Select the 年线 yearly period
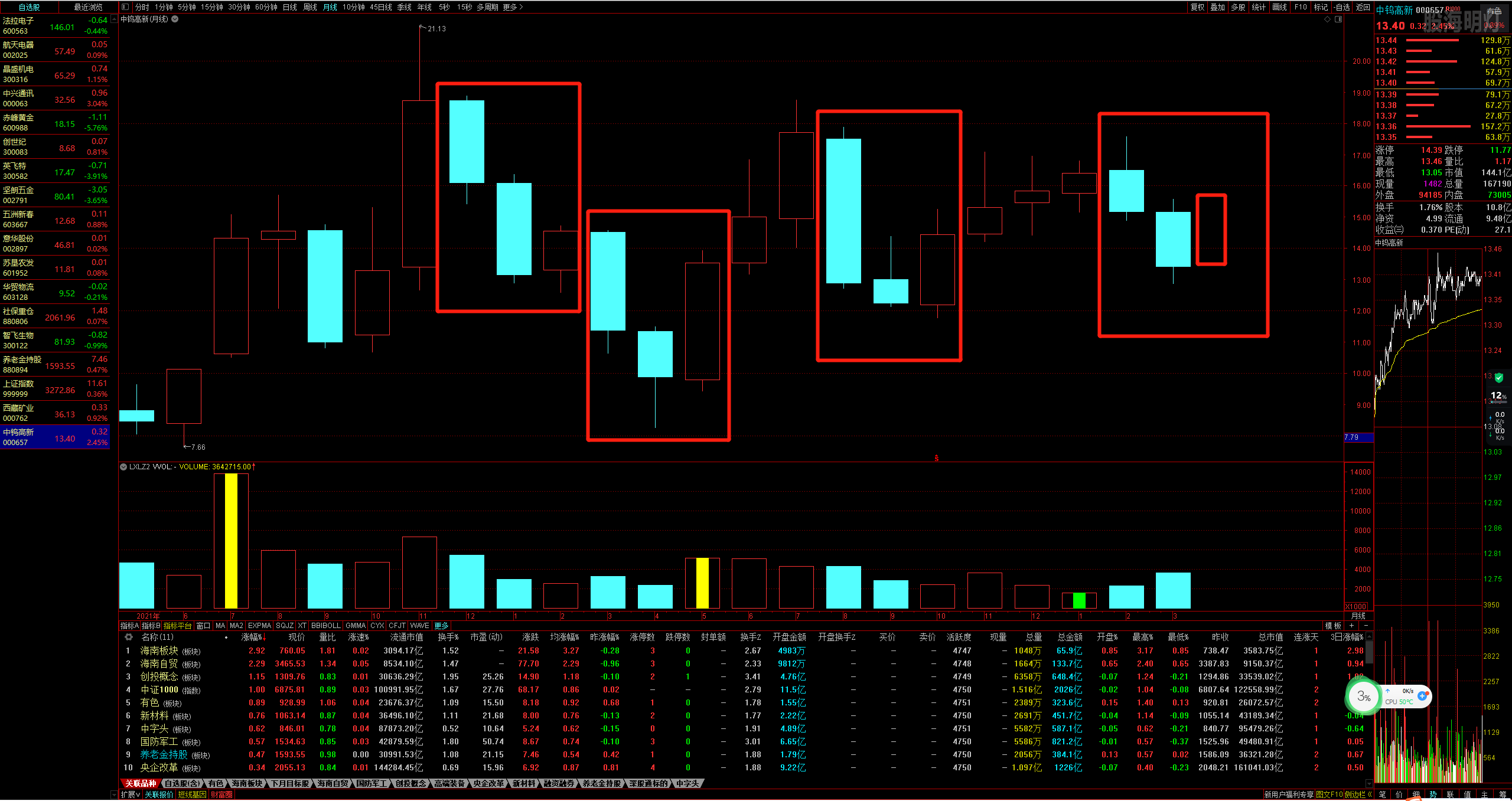The width and height of the screenshot is (1512, 801). click(425, 7)
